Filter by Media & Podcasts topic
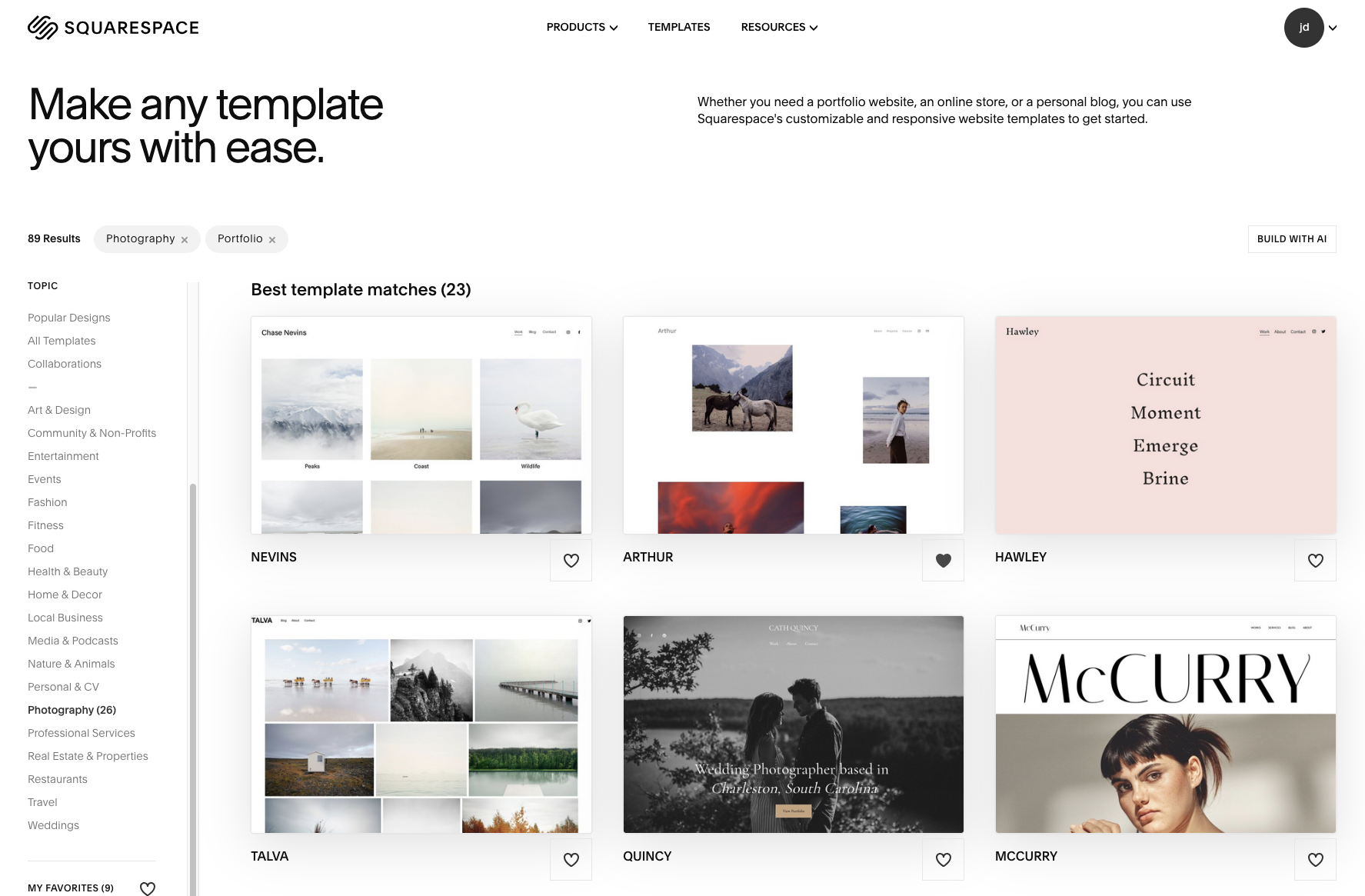 pyautogui.click(x=73, y=641)
